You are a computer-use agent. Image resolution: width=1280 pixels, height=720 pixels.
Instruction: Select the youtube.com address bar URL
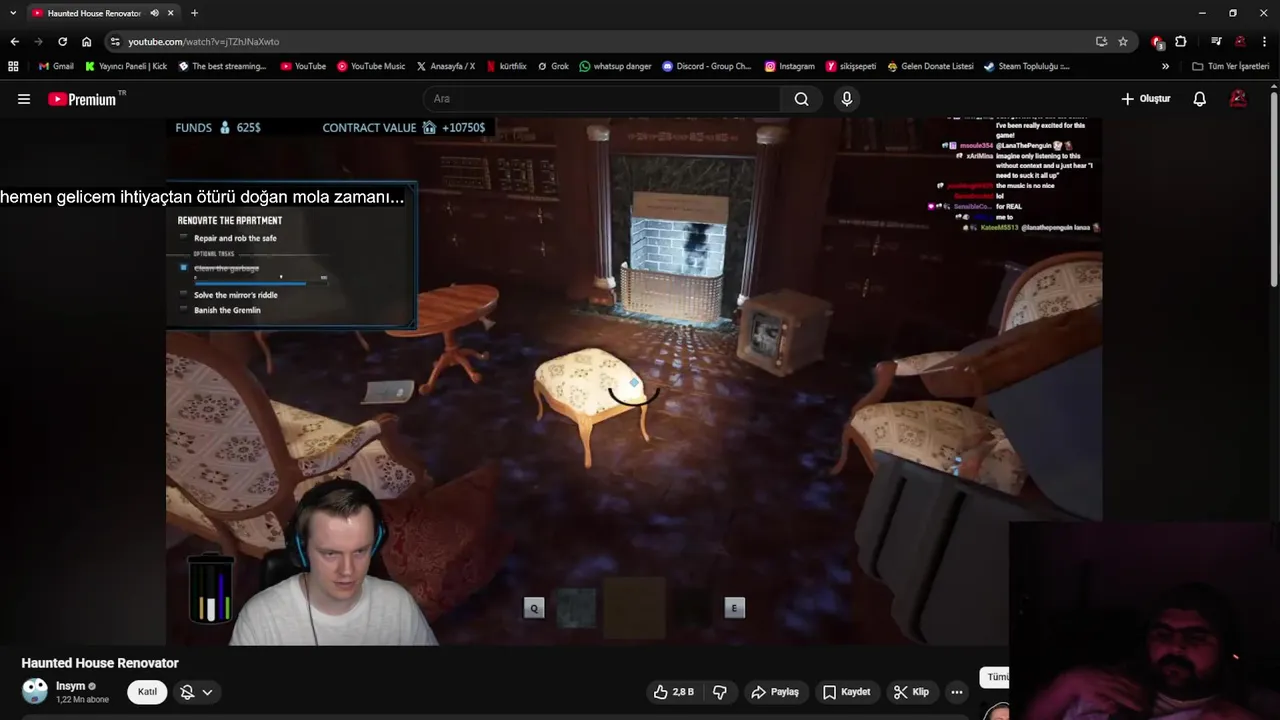coord(203,42)
